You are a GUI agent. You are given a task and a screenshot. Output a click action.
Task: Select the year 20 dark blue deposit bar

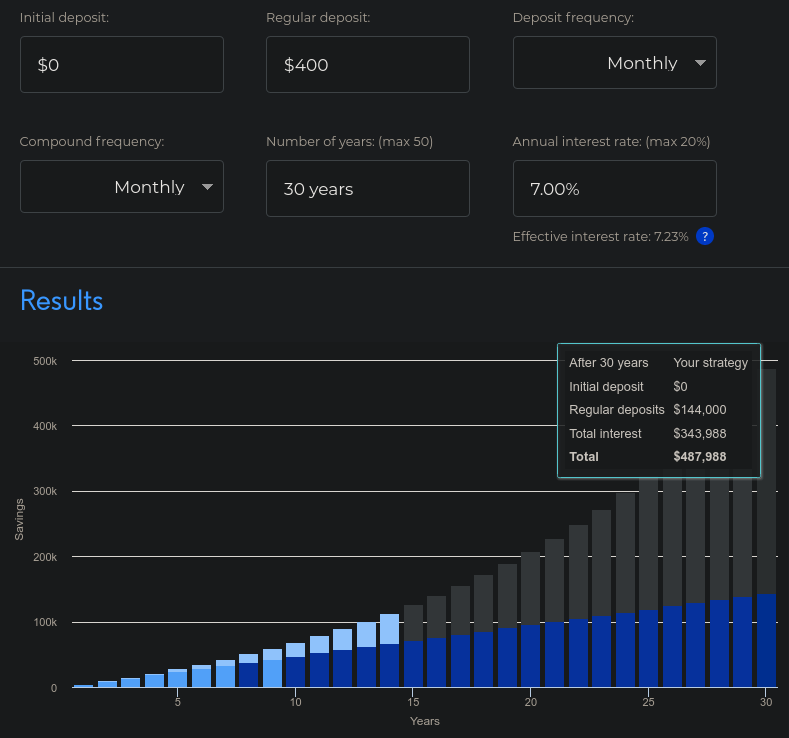(x=530, y=656)
